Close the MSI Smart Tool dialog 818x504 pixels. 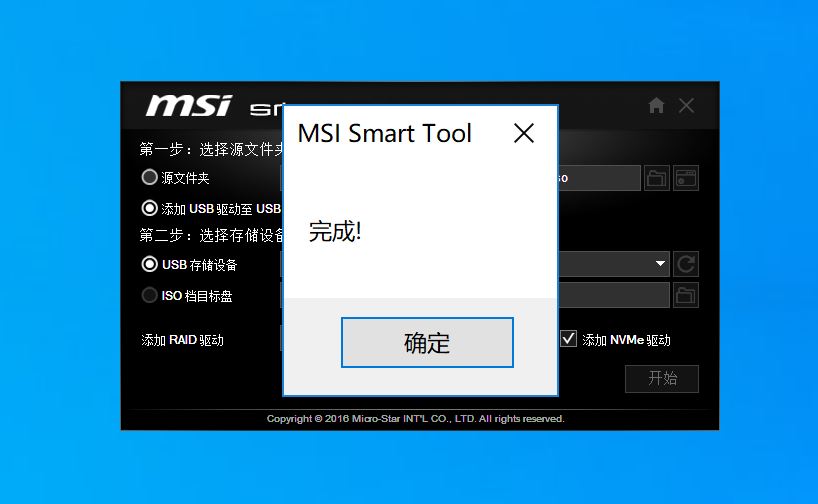coord(524,133)
